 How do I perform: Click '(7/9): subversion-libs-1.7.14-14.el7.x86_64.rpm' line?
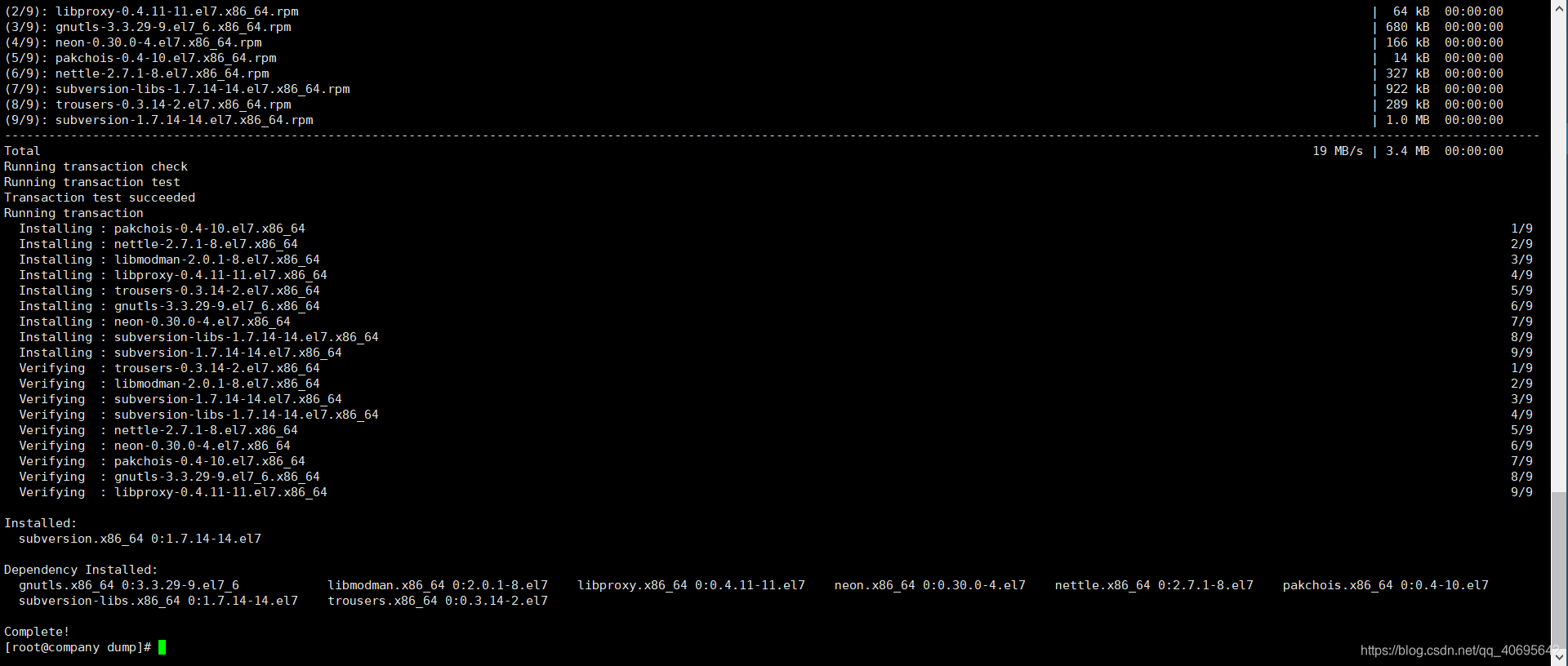tap(177, 89)
